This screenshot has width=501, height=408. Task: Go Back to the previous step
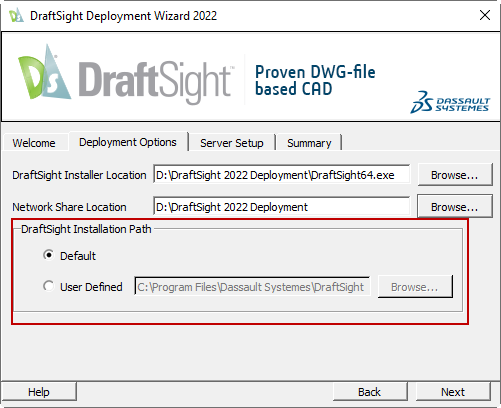click(370, 392)
